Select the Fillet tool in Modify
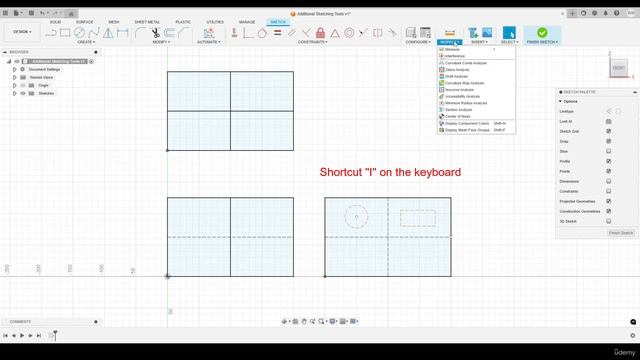 pyautogui.click(x=140, y=33)
